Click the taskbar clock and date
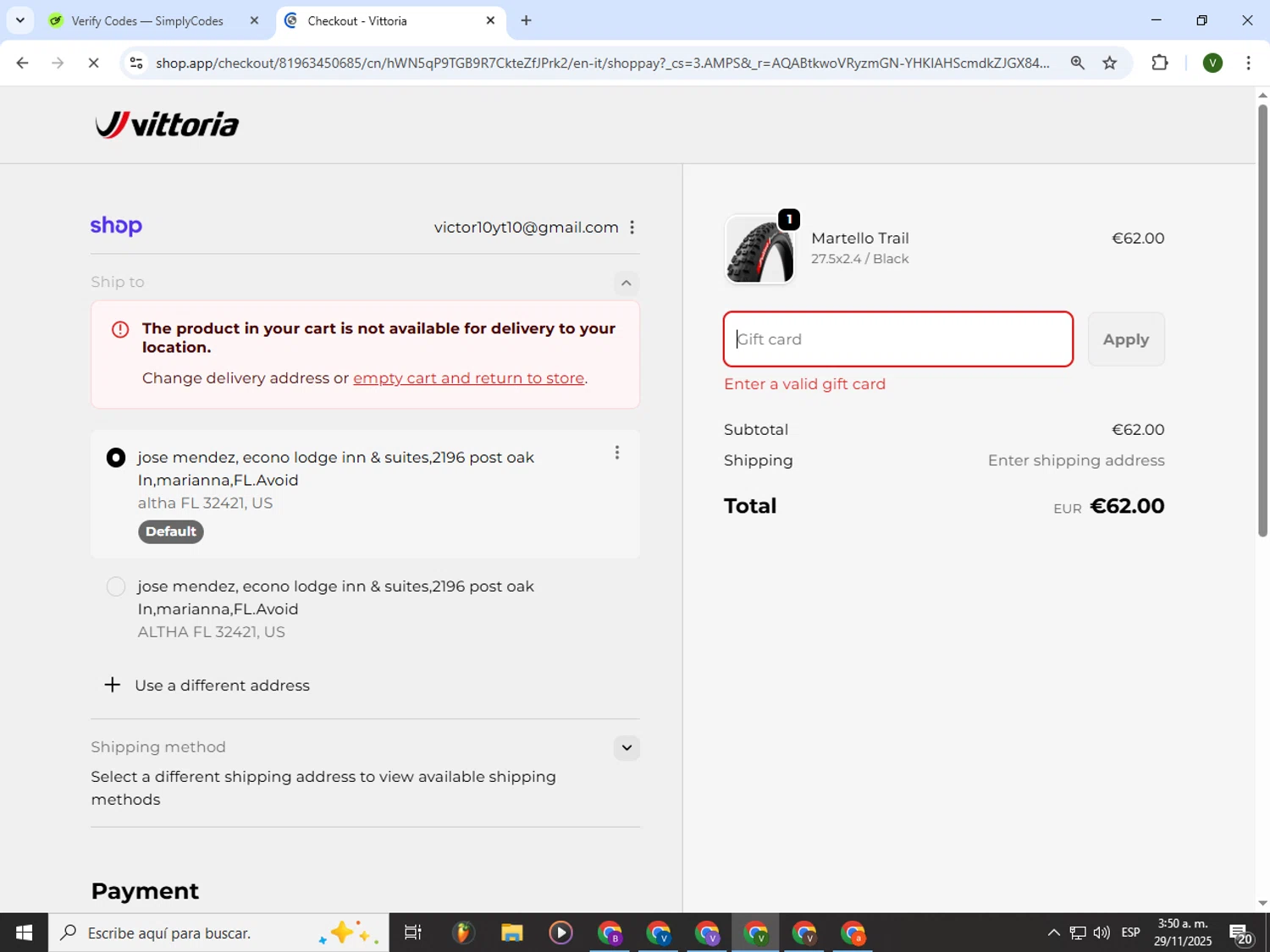1270x952 pixels. [1183, 933]
